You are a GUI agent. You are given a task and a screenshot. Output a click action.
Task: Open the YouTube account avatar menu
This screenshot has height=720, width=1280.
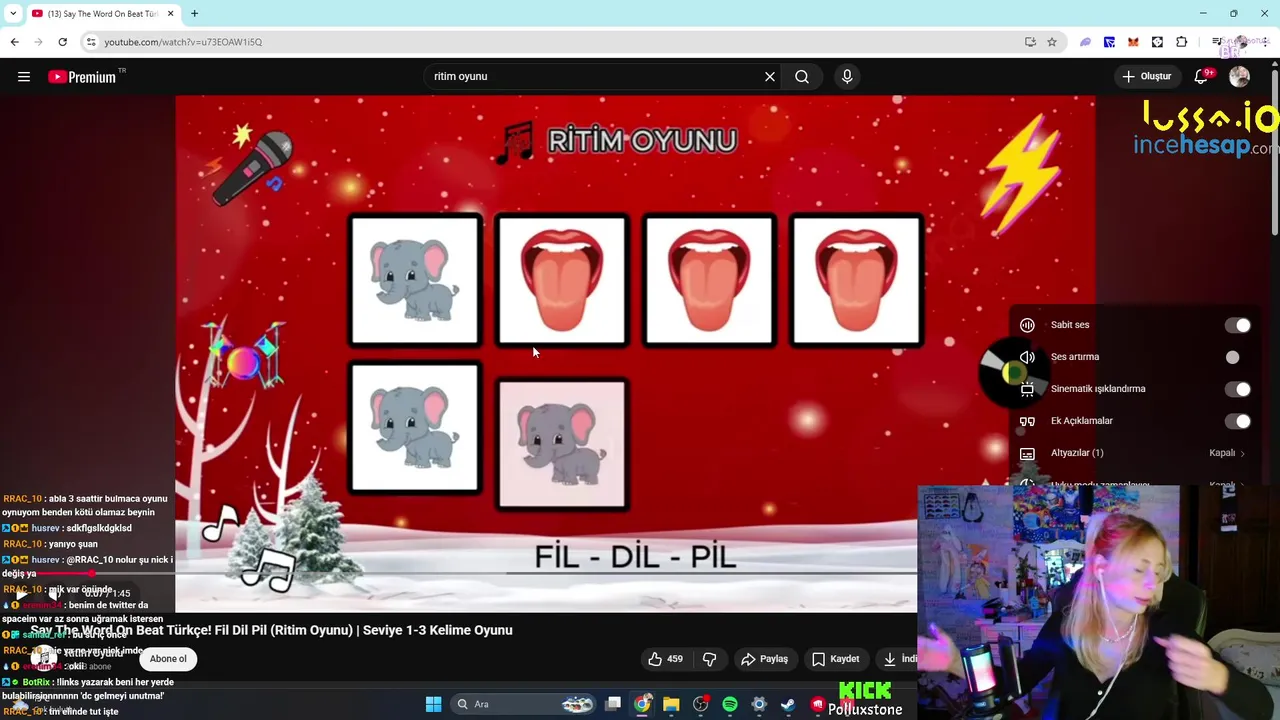[x=1240, y=77]
